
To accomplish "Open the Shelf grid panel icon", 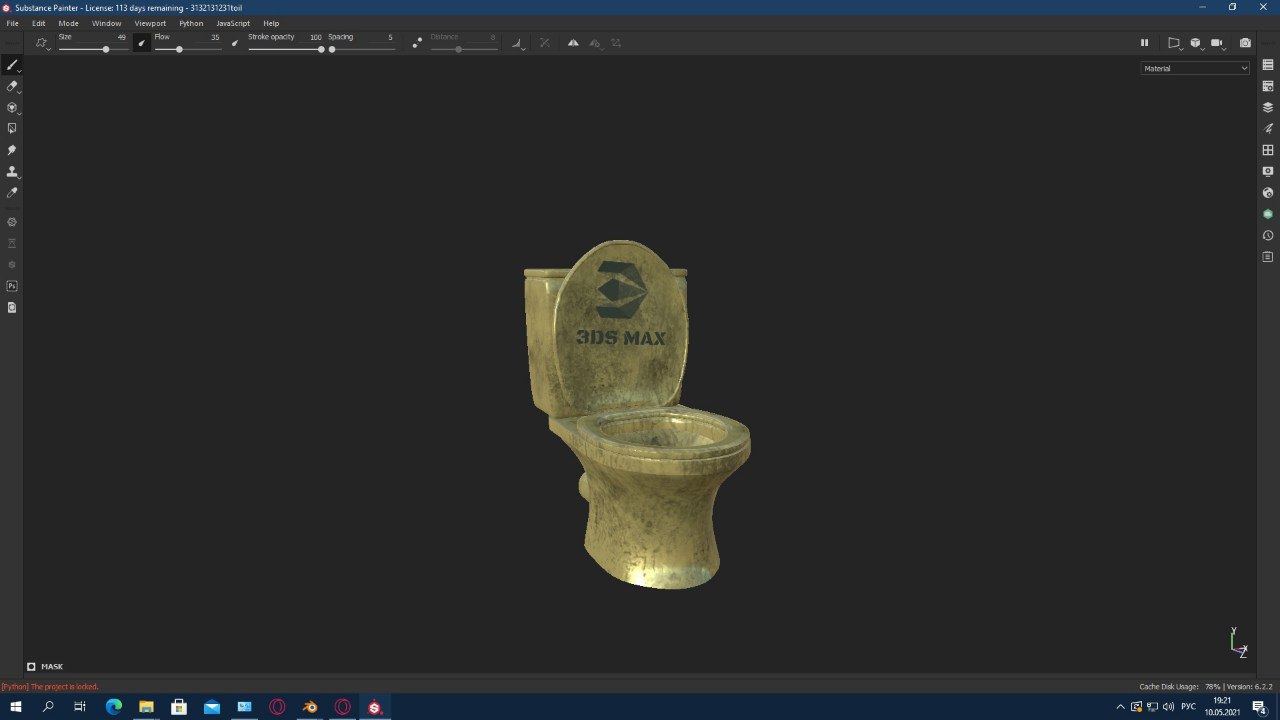I will pos(1268,150).
